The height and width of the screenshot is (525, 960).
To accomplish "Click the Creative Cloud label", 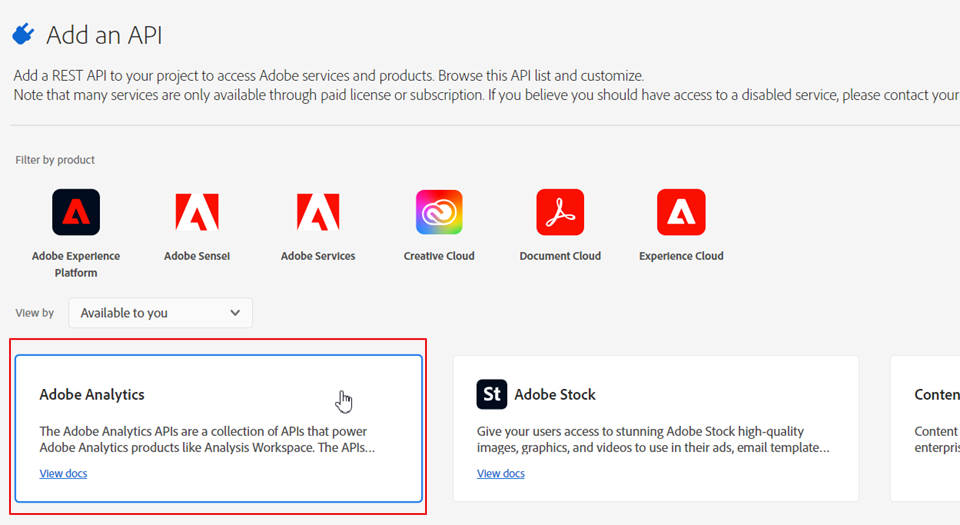I will click(439, 256).
